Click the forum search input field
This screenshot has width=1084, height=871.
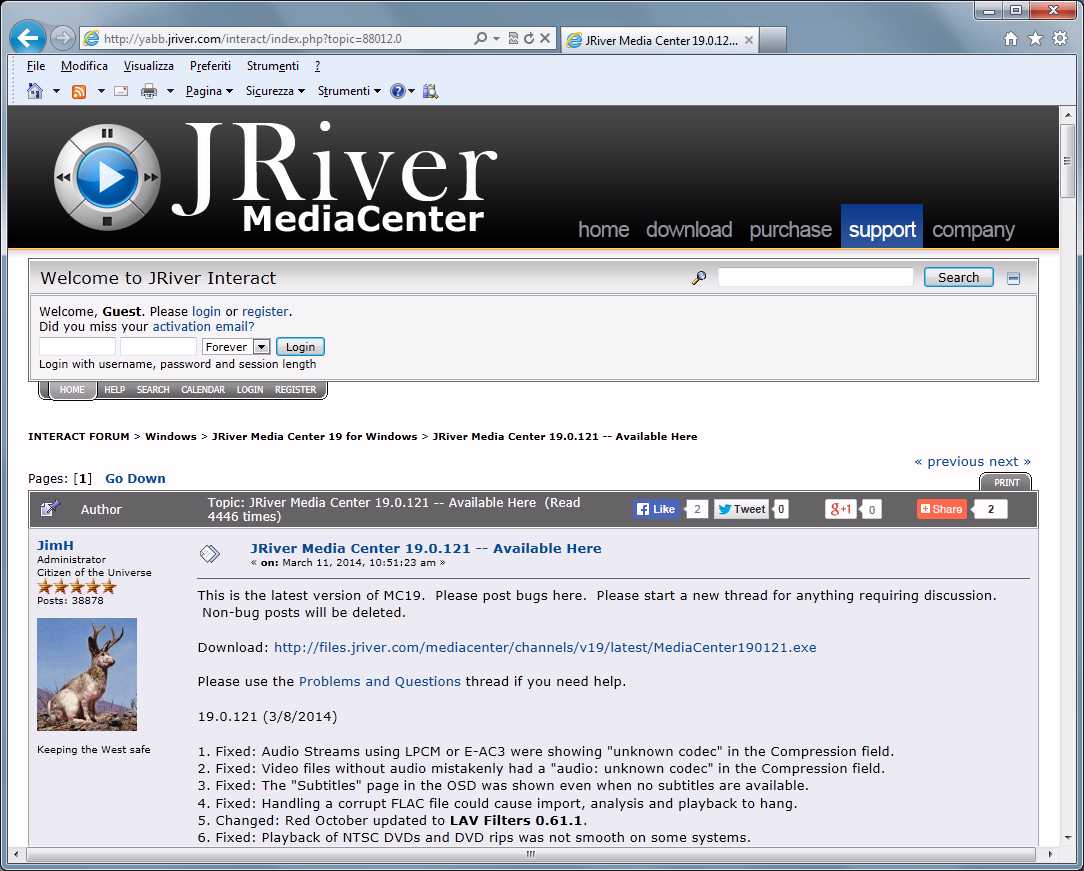pos(816,277)
